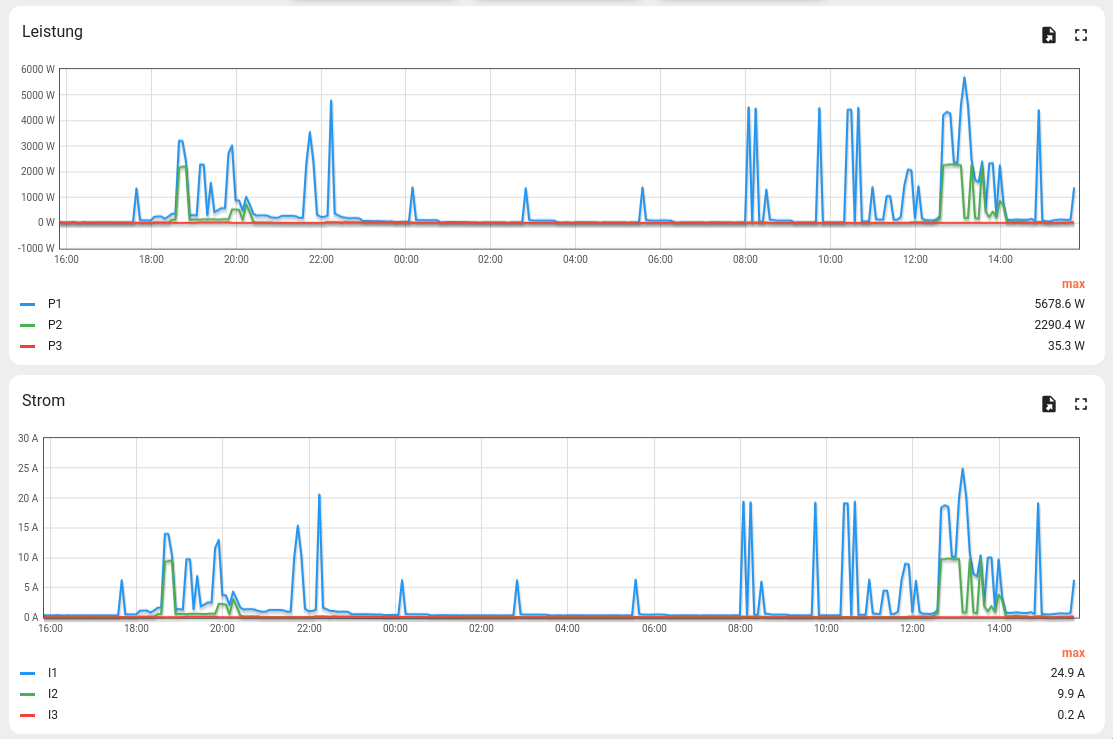Image resolution: width=1113 pixels, height=739 pixels.
Task: Open Leistung chart in fullscreen
Action: coord(1080,35)
